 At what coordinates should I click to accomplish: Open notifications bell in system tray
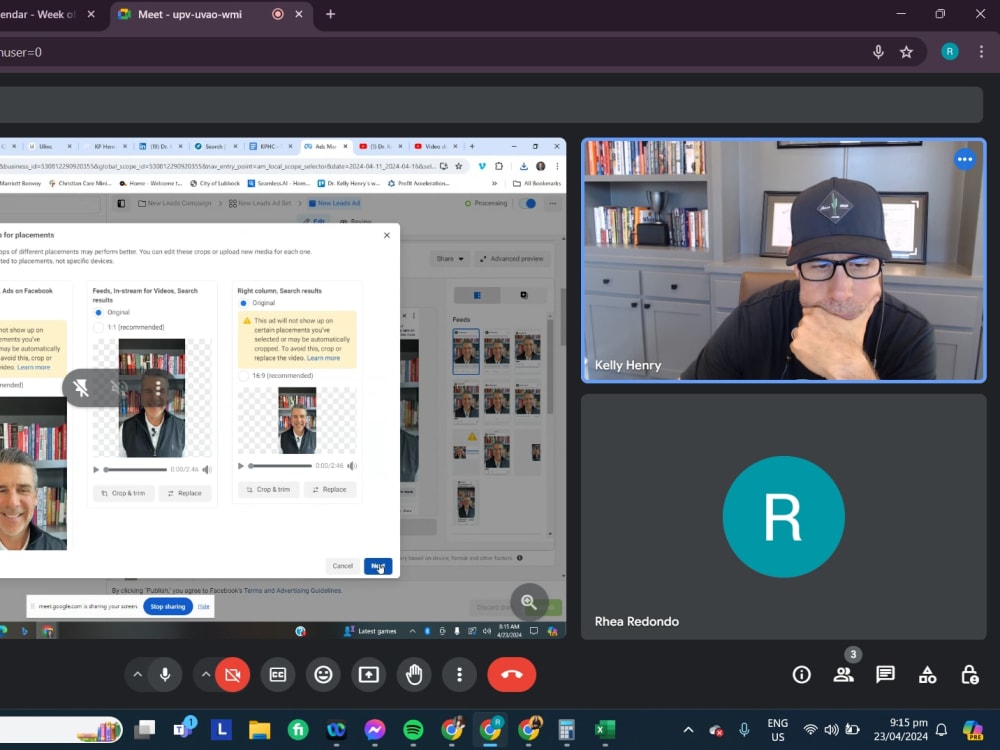pos(941,729)
